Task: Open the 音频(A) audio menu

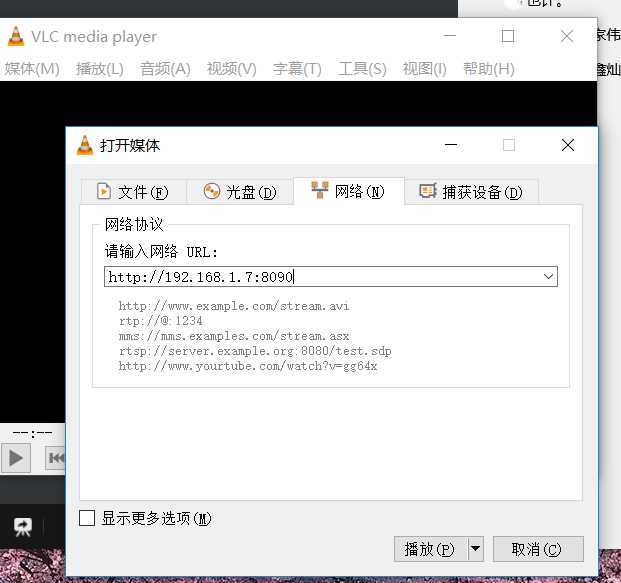Action: click(165, 69)
